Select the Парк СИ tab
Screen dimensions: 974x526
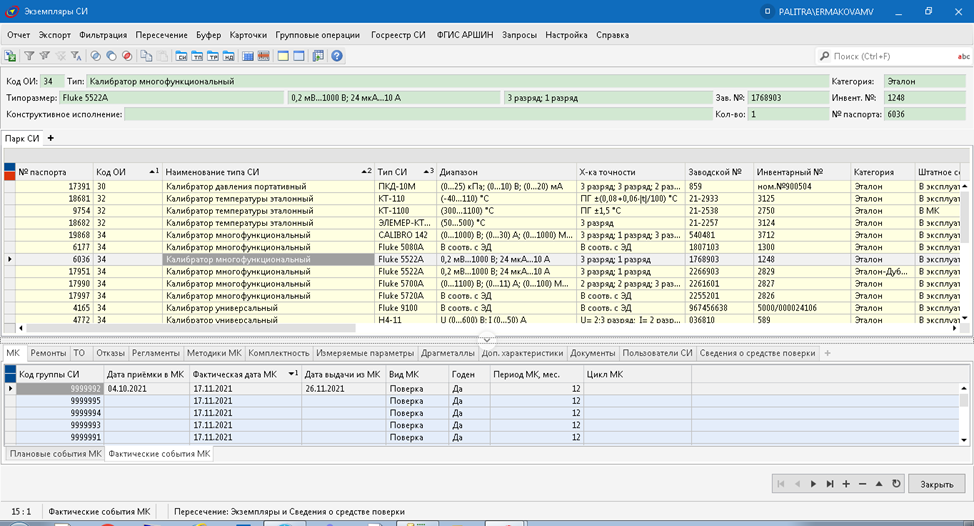click(22, 138)
